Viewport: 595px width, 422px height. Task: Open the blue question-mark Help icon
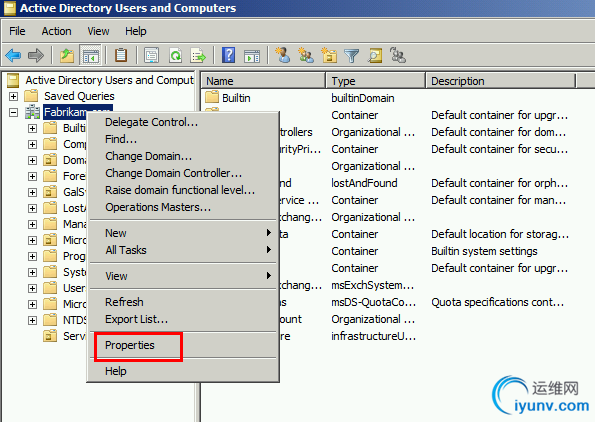tap(228, 55)
